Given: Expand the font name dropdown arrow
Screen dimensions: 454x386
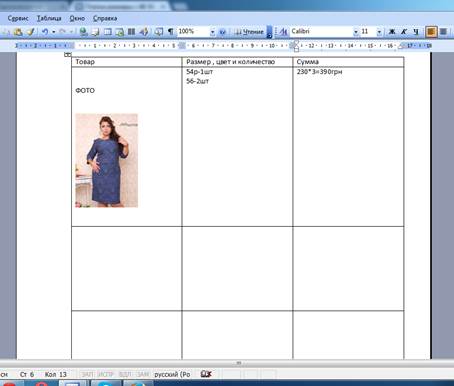Looking at the screenshot, I should (356, 32).
